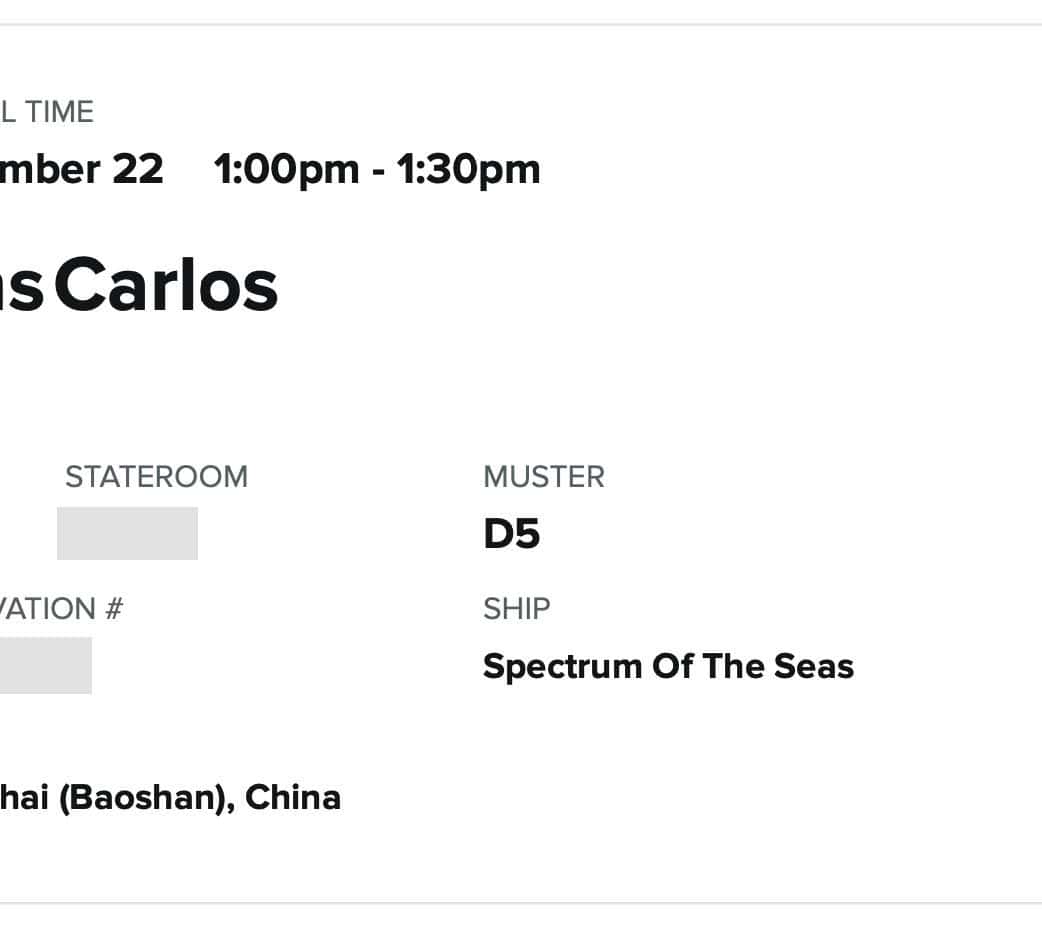Select the muster station value D5

pyautogui.click(x=511, y=535)
